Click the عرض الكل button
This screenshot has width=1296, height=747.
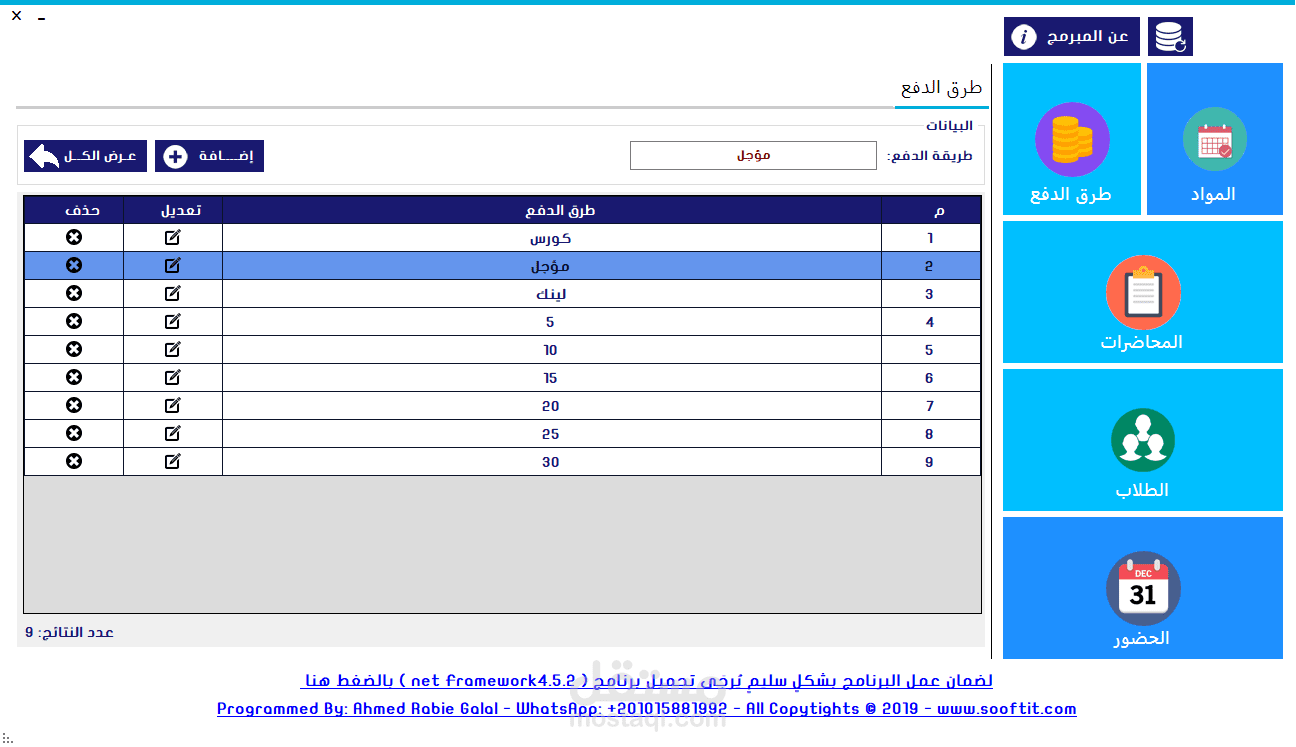(86, 156)
